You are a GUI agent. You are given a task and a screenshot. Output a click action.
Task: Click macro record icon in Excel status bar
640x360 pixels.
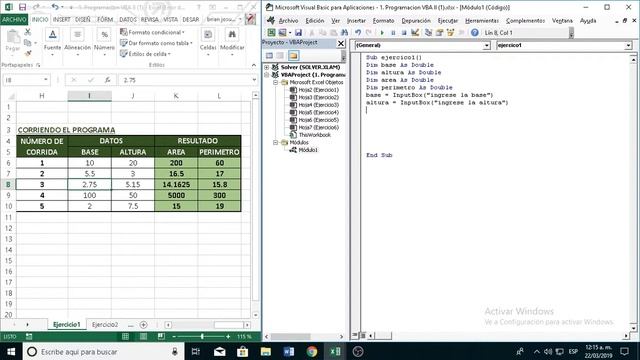[x=29, y=336]
